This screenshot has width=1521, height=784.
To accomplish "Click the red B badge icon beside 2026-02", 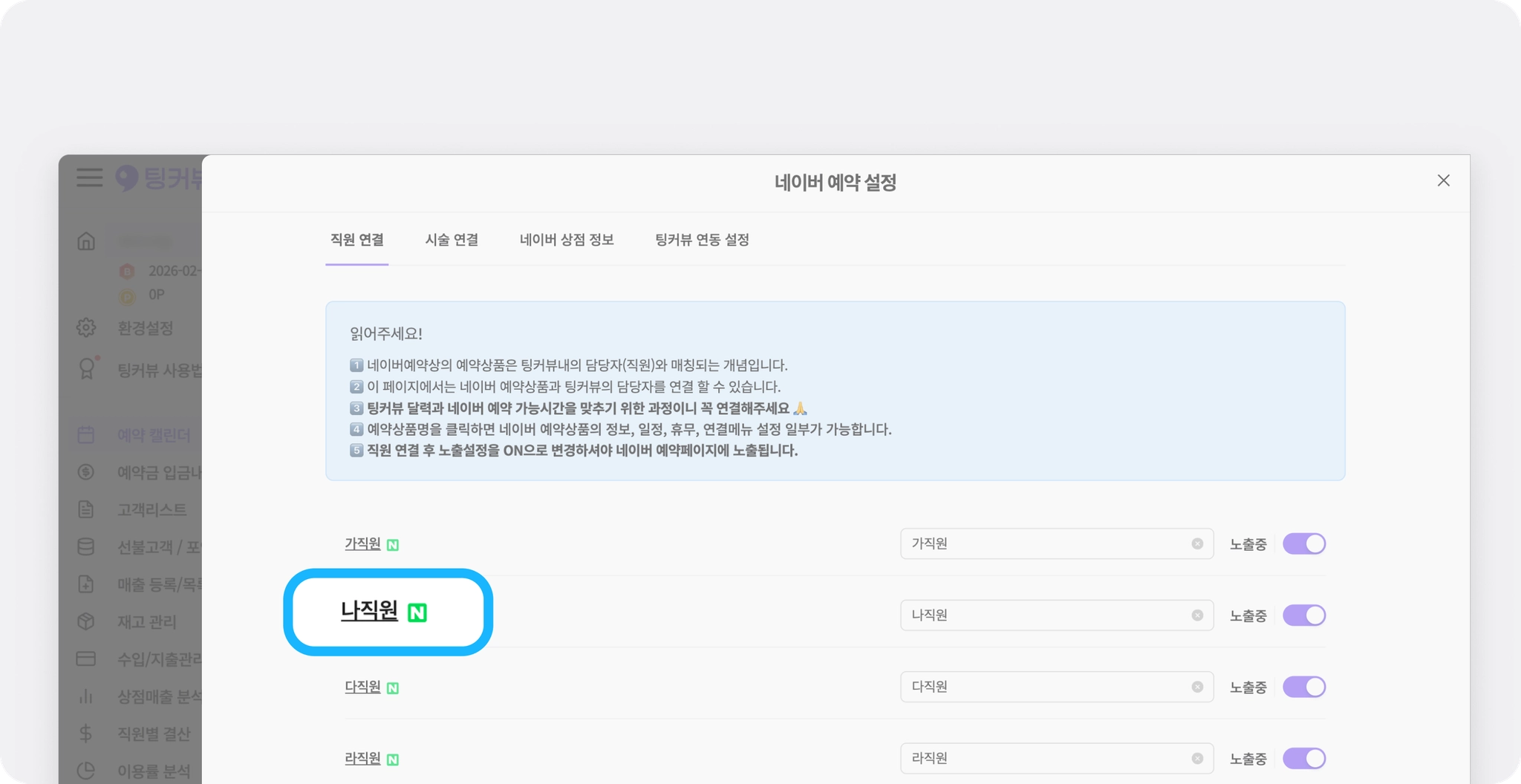I will pyautogui.click(x=127, y=271).
